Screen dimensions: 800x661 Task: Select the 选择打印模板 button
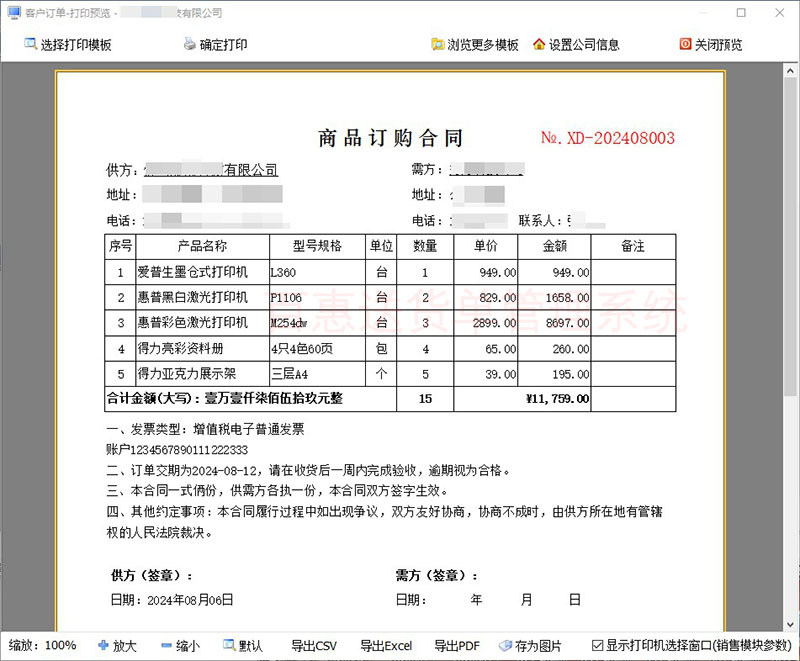(x=68, y=44)
